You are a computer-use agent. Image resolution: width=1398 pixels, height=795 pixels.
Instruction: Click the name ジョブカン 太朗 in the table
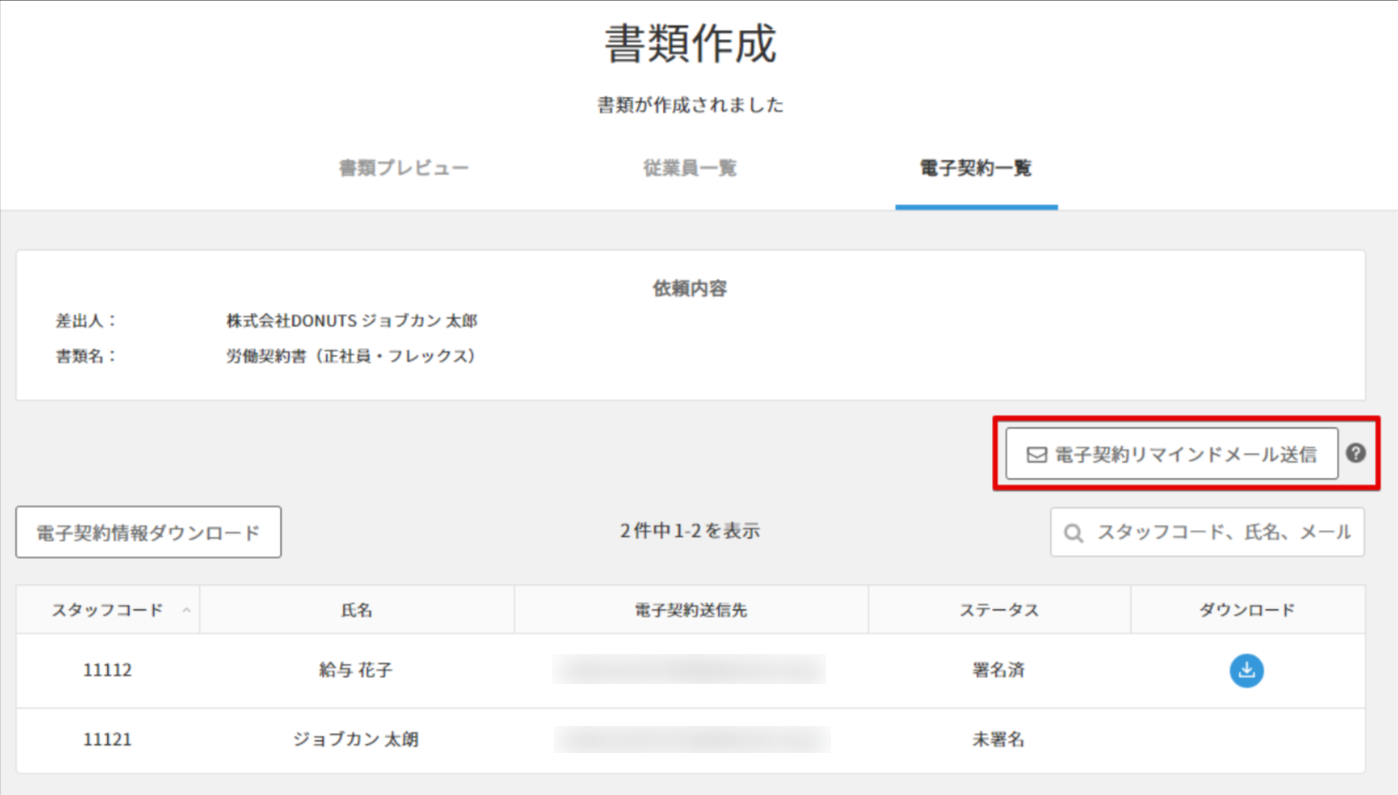coord(356,740)
